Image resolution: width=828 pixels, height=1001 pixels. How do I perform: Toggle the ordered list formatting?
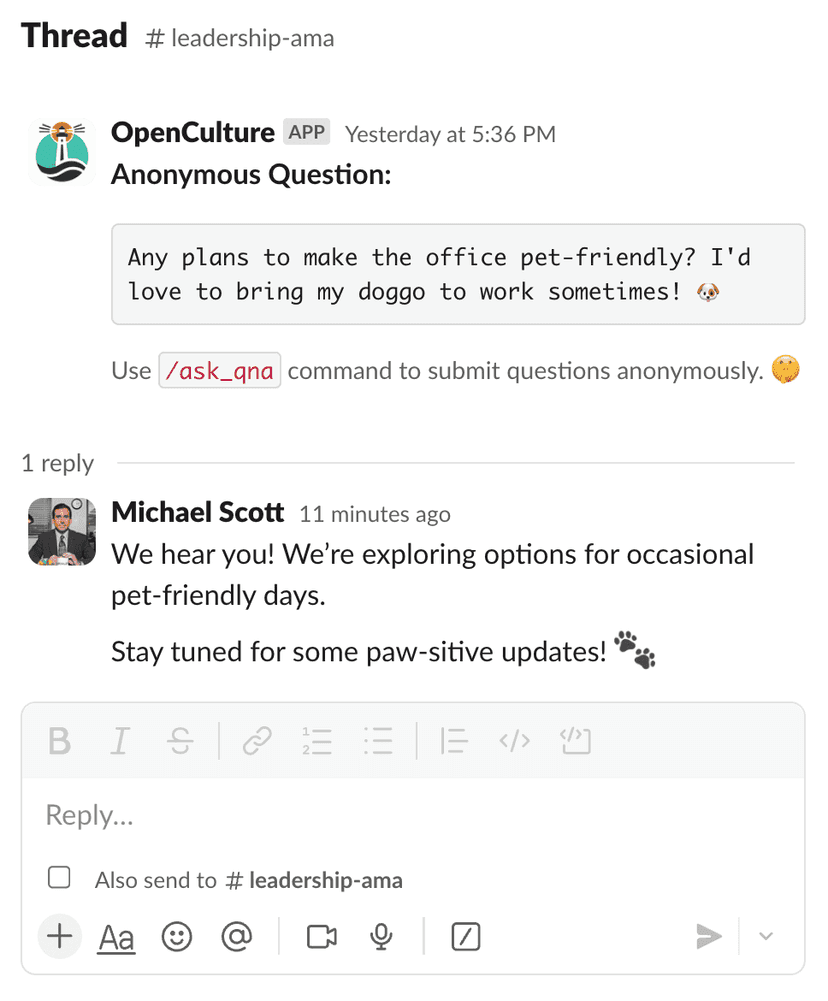coord(317,741)
